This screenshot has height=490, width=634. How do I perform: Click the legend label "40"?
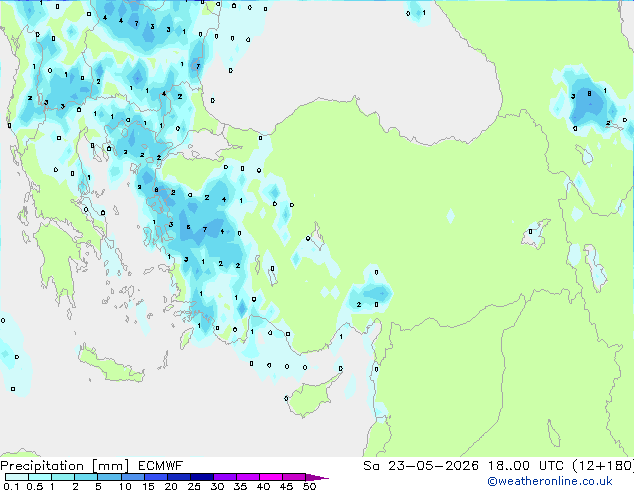point(263,486)
